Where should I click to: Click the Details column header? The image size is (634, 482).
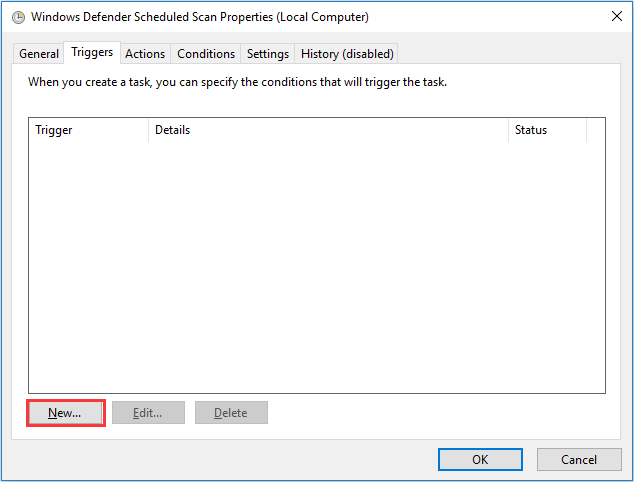328,130
